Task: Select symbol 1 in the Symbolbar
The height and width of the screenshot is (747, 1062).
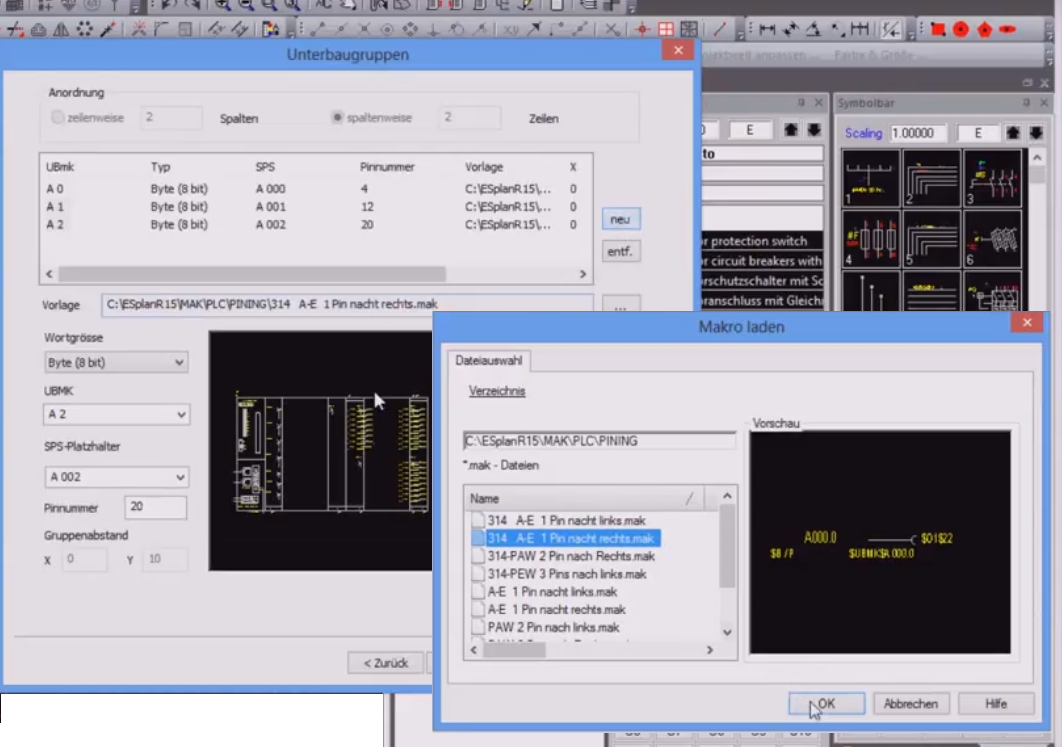Action: click(x=871, y=178)
